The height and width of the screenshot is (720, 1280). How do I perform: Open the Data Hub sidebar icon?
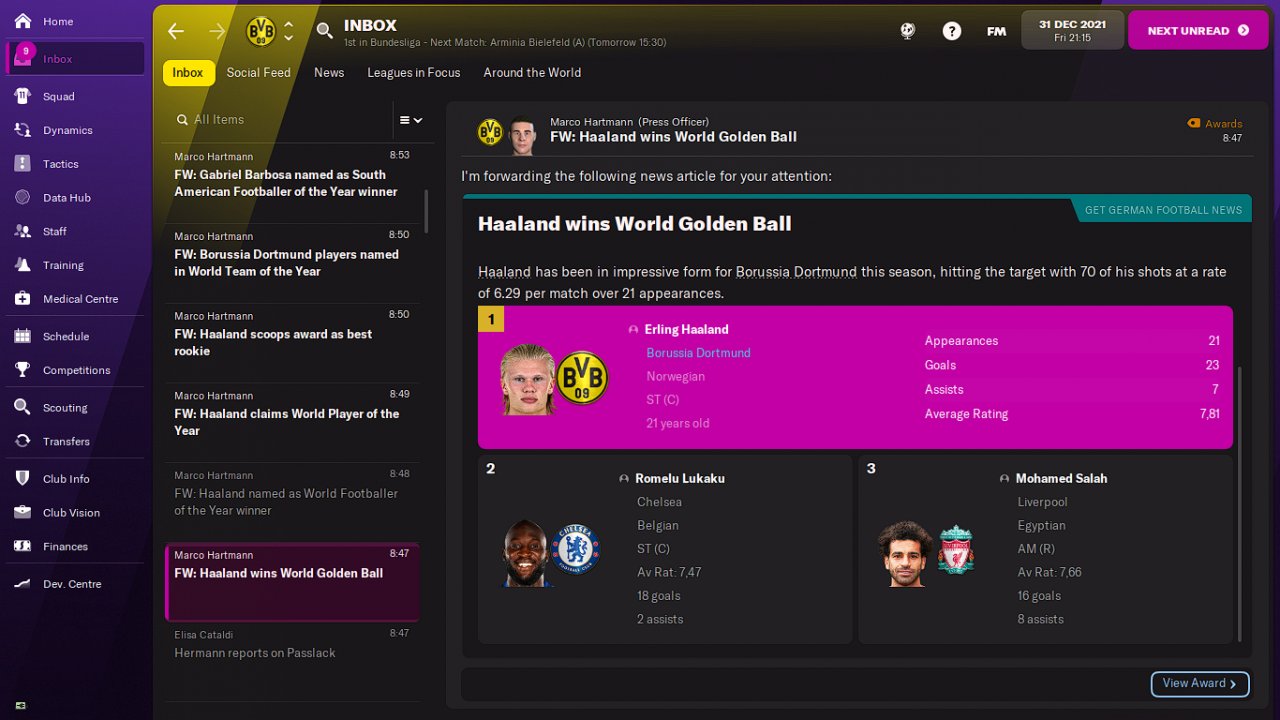(22, 198)
